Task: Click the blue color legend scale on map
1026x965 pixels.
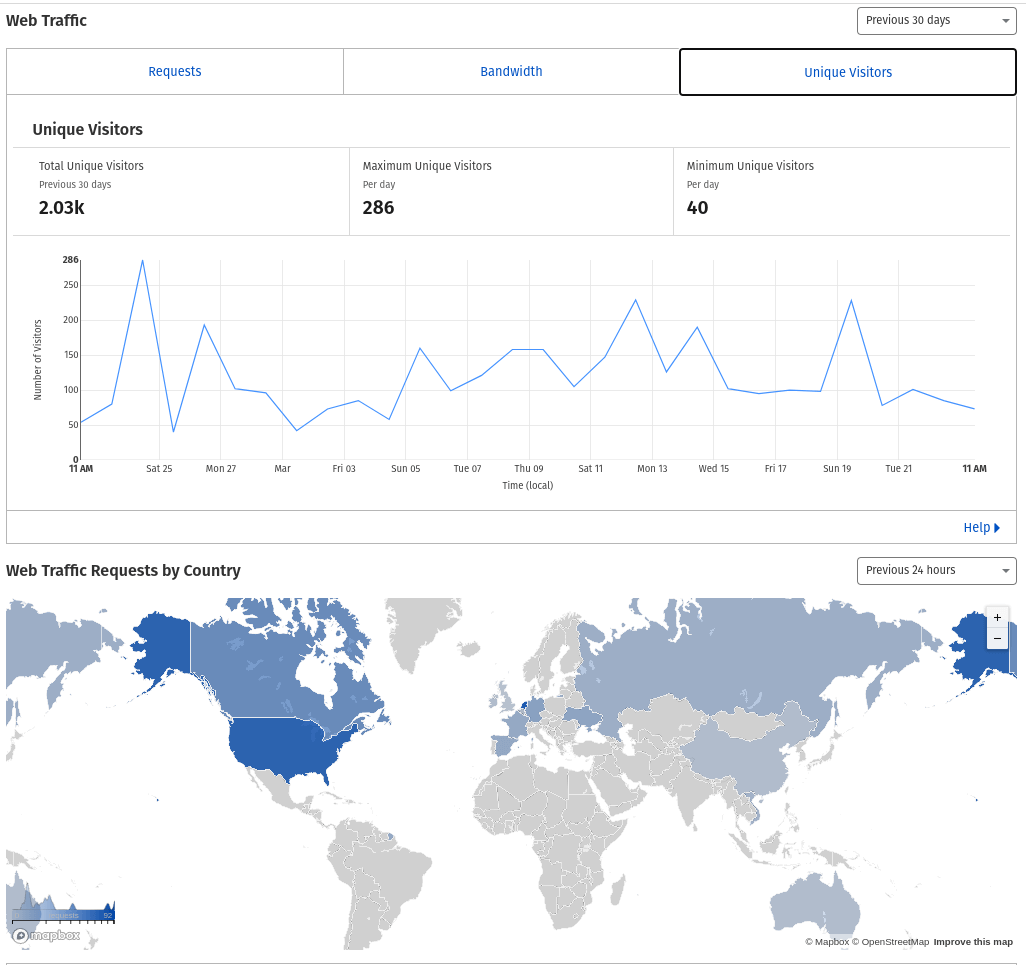Action: 63,914
